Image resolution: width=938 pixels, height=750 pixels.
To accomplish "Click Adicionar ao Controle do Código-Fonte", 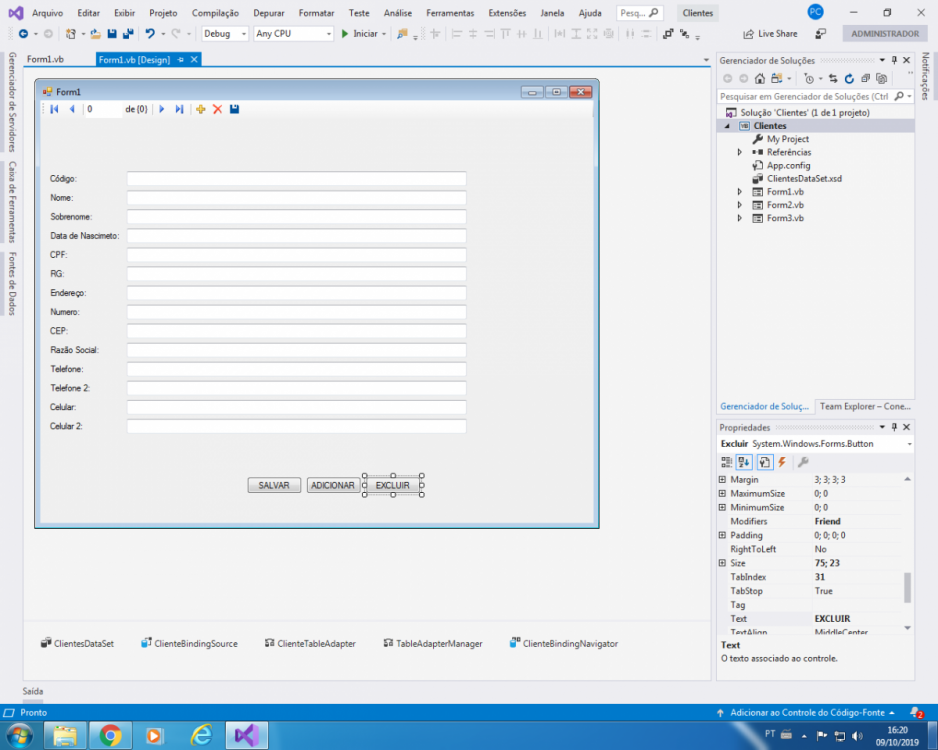I will point(806,712).
